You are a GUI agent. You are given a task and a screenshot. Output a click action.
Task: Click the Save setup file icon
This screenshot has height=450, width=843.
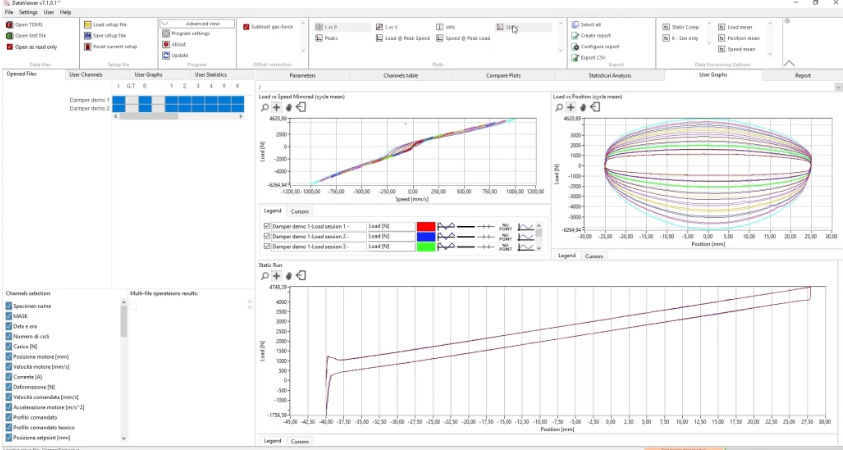88,35
